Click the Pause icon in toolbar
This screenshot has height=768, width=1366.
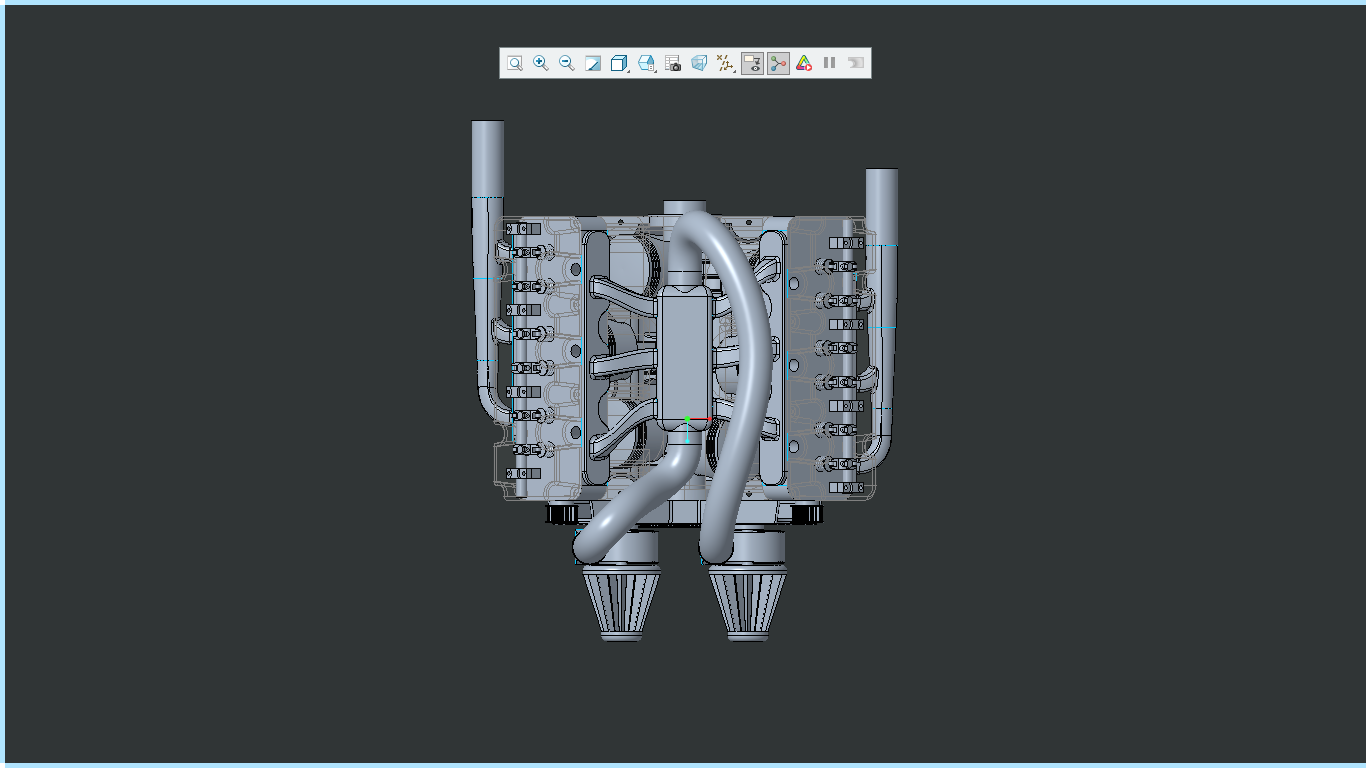point(830,63)
